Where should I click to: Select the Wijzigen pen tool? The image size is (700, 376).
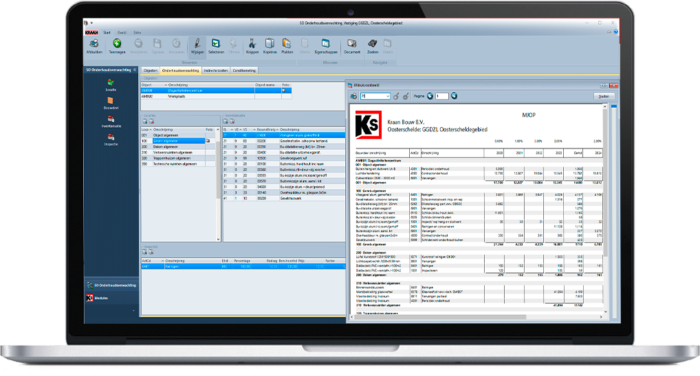[x=197, y=46]
